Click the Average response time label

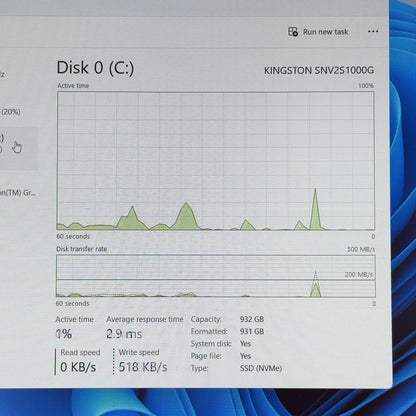pos(145,319)
